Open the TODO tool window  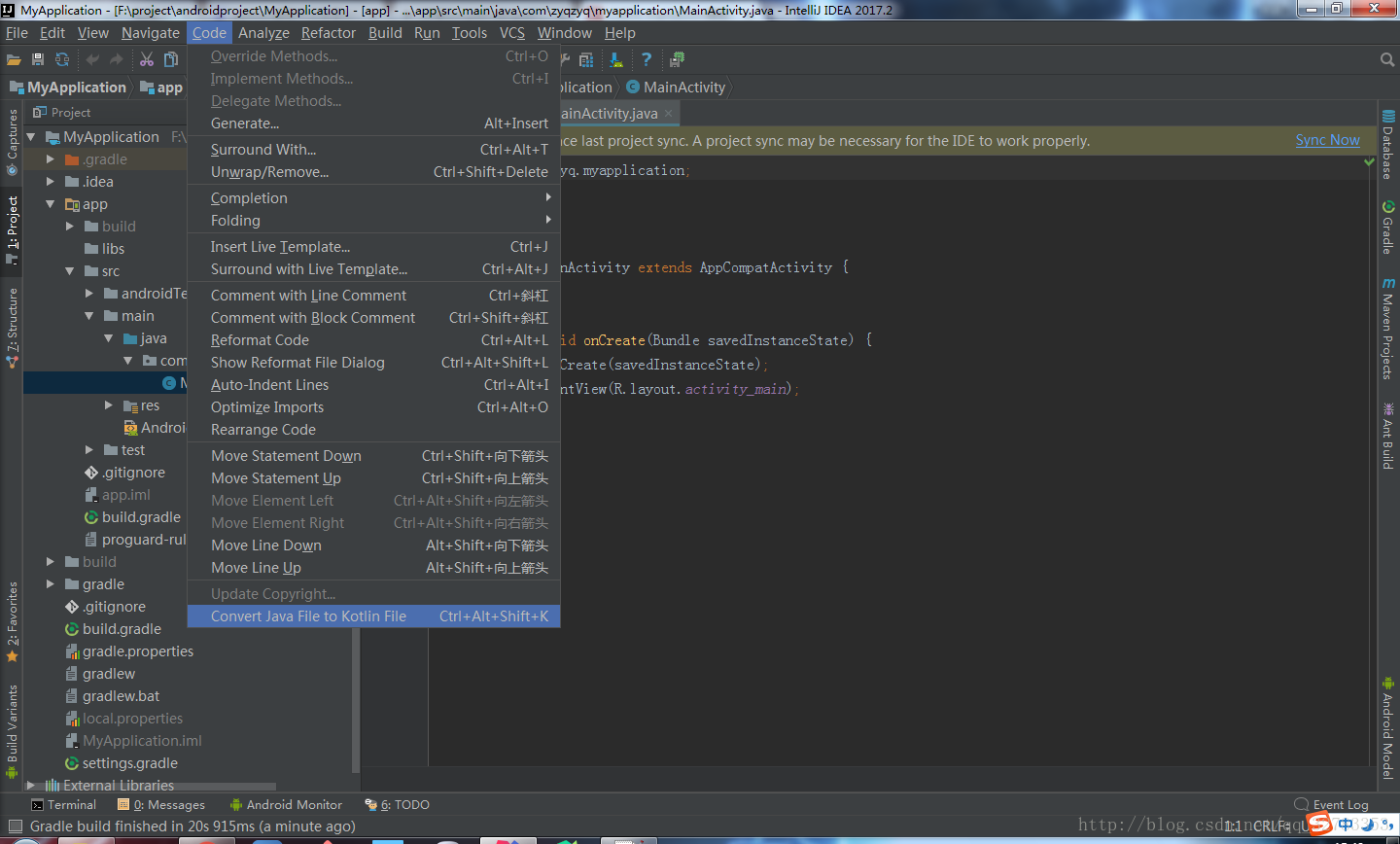click(x=397, y=805)
